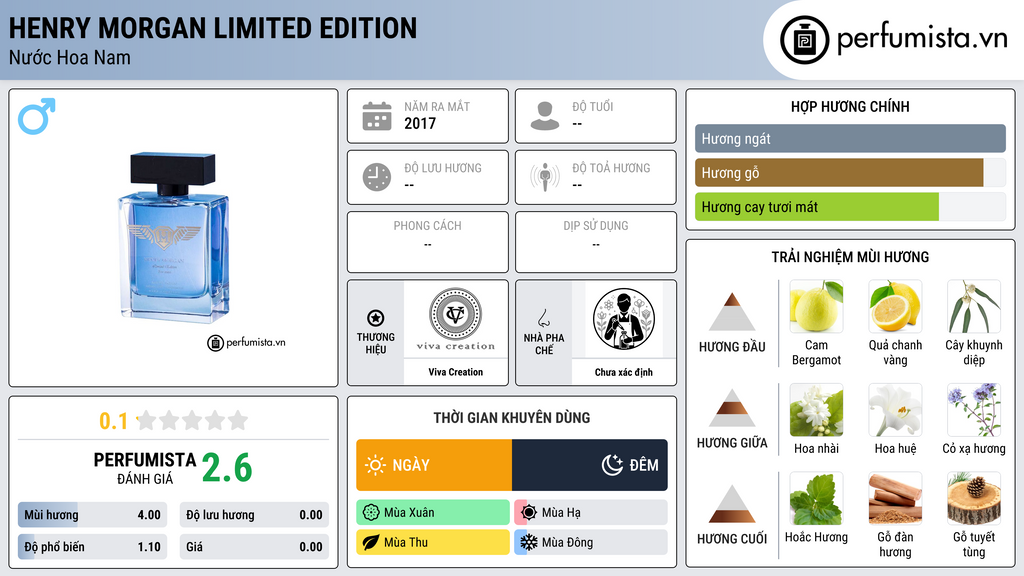Screen dimensions: 1024x576
Task: Click the Viva Creation brand name label
Action: pyautogui.click(x=456, y=372)
